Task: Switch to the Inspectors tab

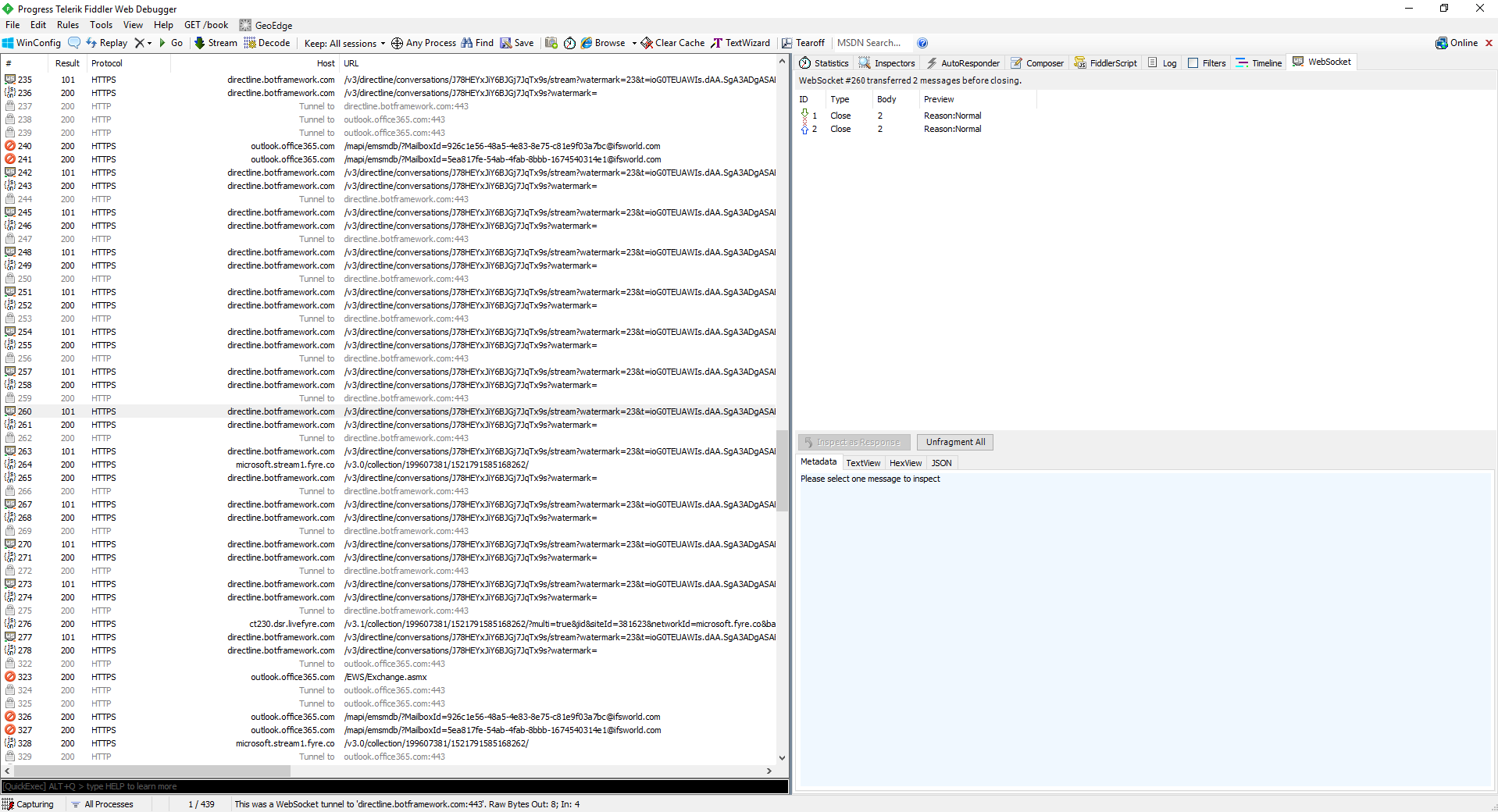Action: pos(886,62)
